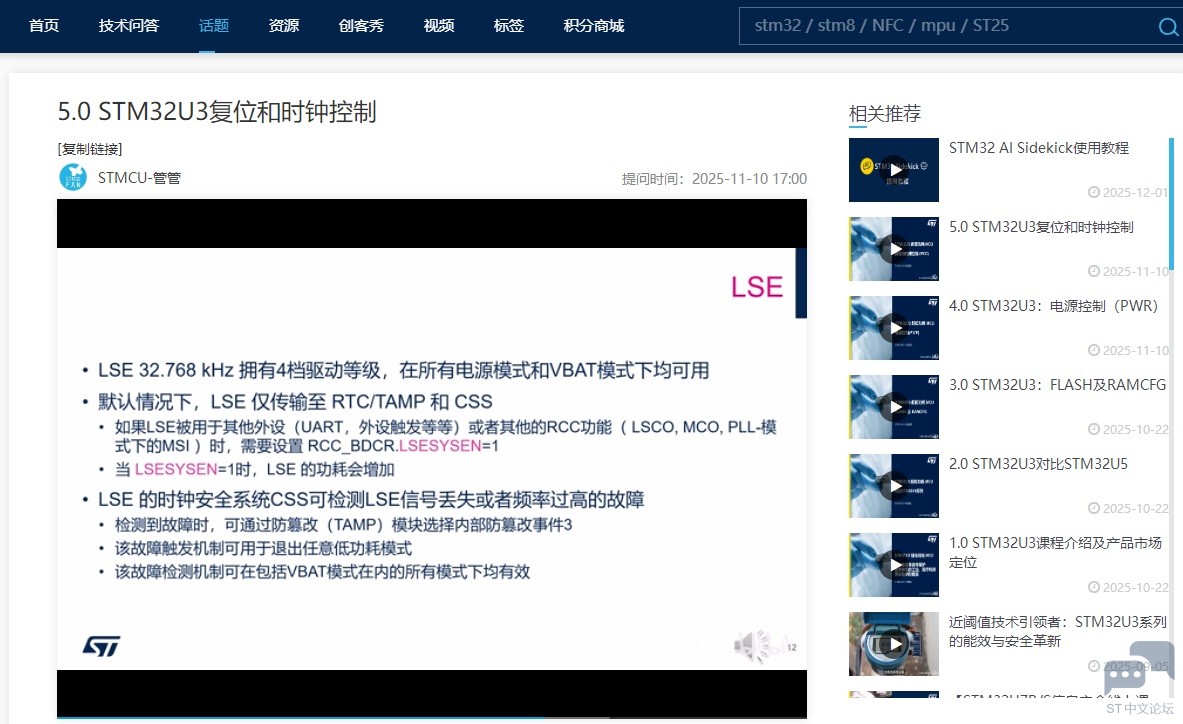Open 3.0 STM32U3：FLASH及RAMCFG link
Viewport: 1183px width, 724px height.
pyautogui.click(x=1057, y=385)
